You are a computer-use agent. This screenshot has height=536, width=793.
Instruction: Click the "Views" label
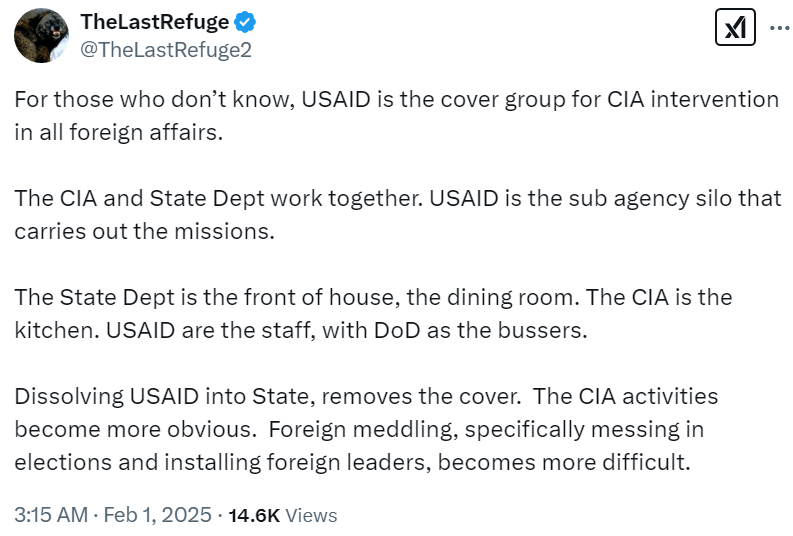[311, 516]
